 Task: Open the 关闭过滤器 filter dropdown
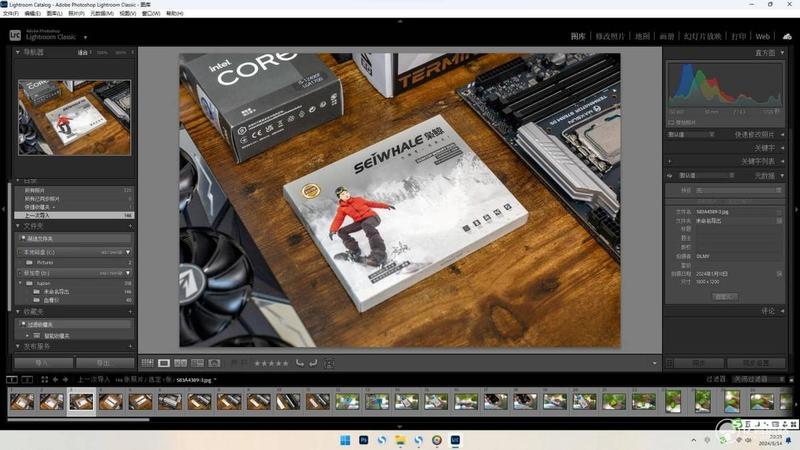coord(758,380)
